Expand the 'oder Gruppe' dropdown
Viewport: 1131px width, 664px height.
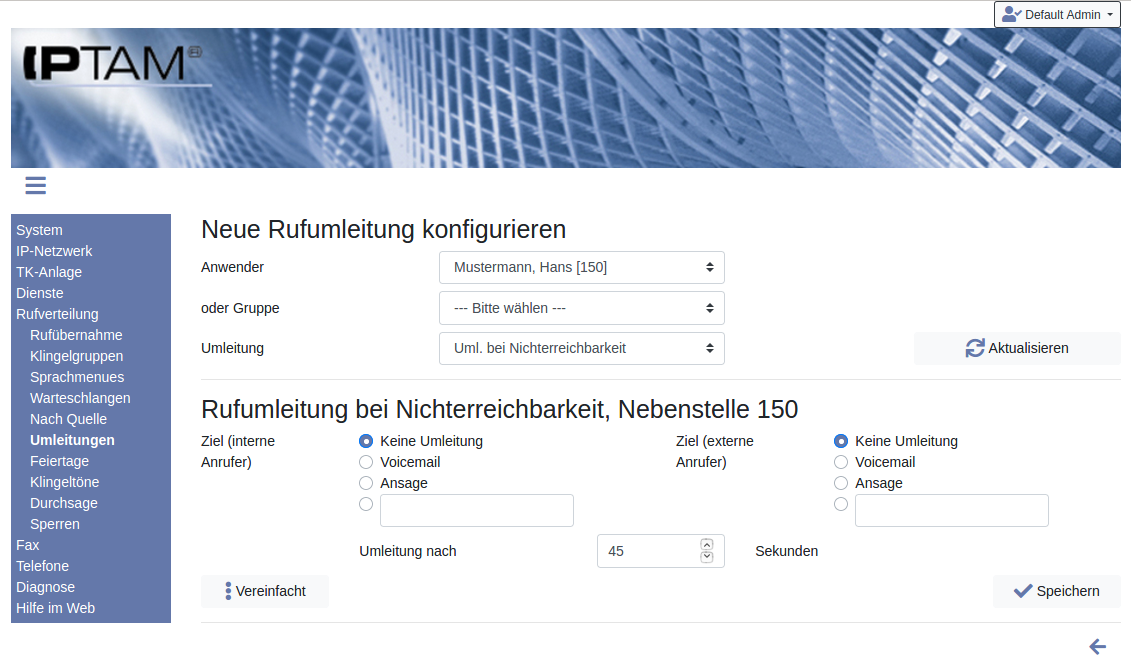(581, 308)
